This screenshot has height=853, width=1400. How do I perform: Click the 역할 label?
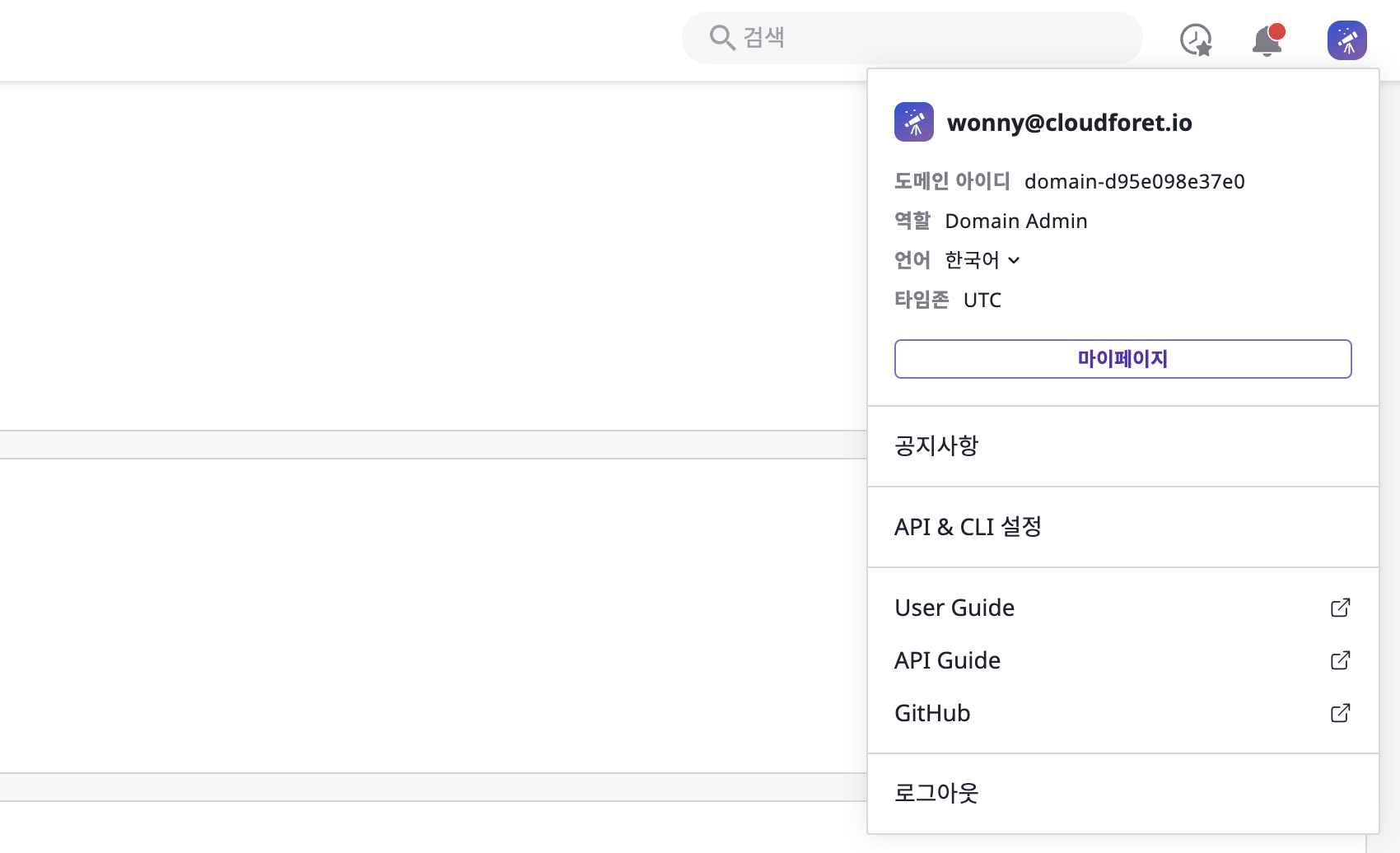click(912, 221)
